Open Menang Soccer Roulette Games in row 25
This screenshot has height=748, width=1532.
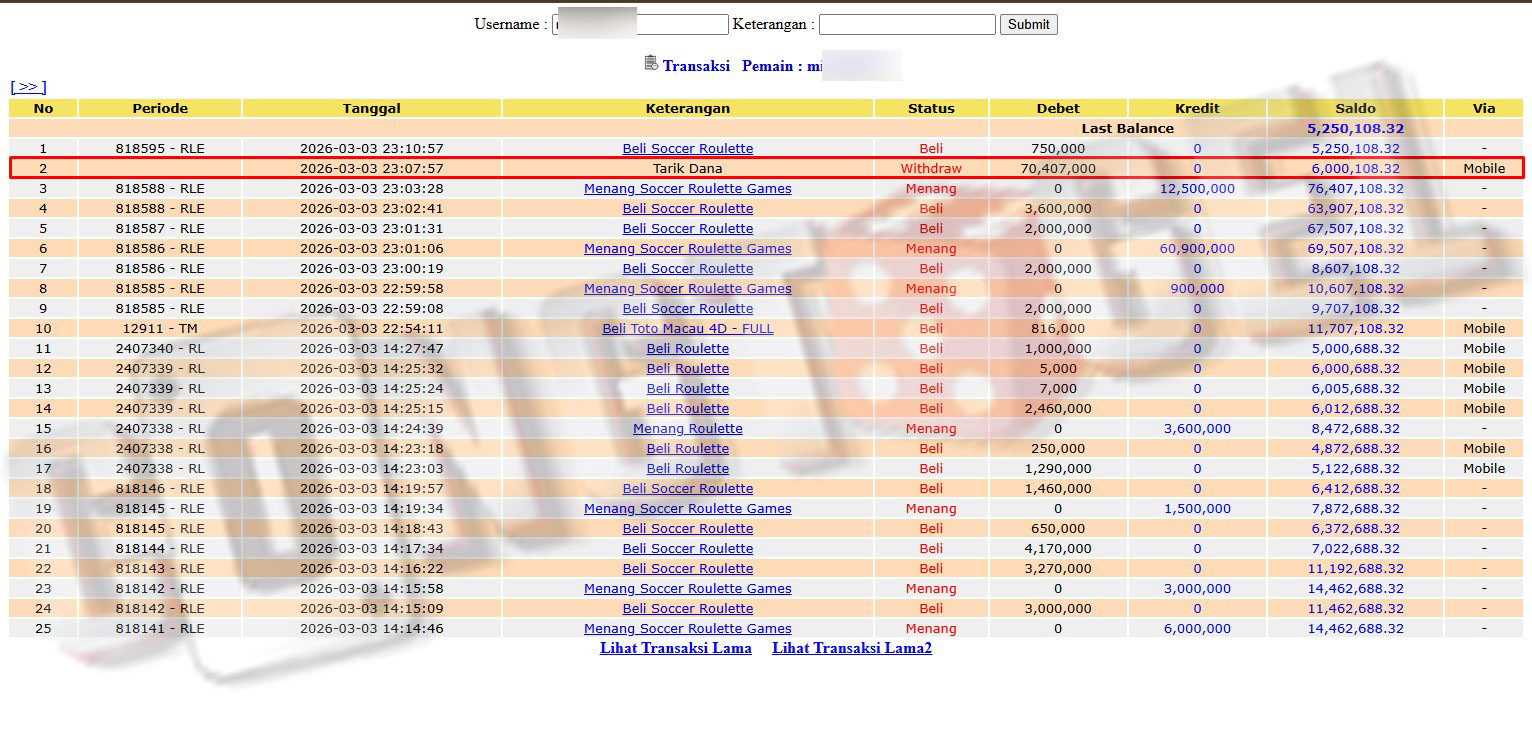(687, 628)
